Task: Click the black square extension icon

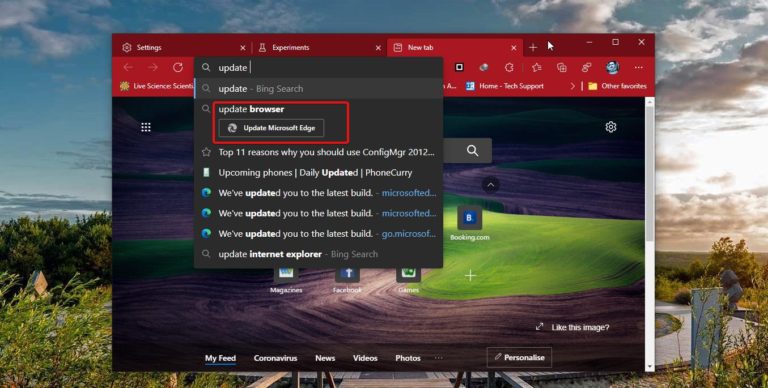Action: point(459,67)
